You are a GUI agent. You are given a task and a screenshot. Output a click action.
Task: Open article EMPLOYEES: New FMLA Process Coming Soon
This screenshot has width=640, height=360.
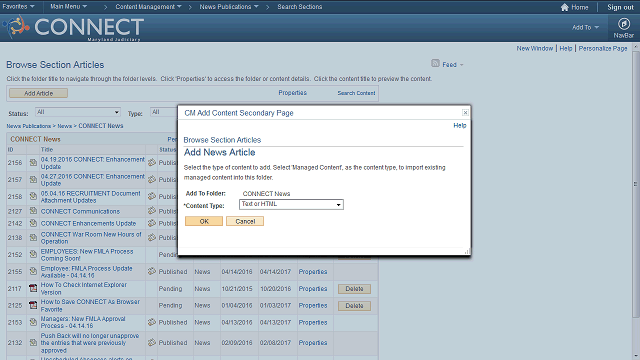[x=87, y=255]
